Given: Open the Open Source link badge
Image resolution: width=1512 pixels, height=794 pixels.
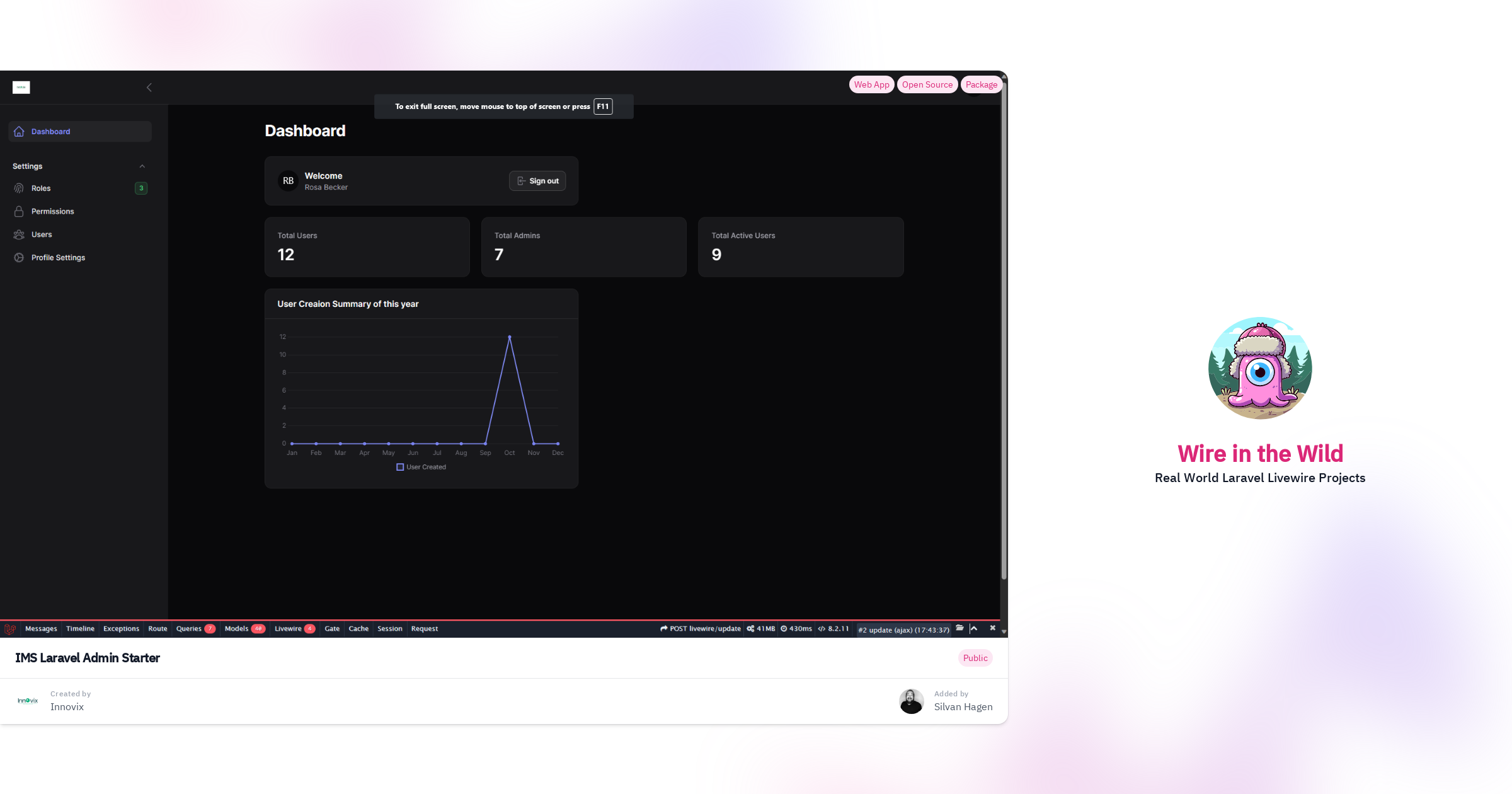Looking at the screenshot, I should click(x=927, y=84).
